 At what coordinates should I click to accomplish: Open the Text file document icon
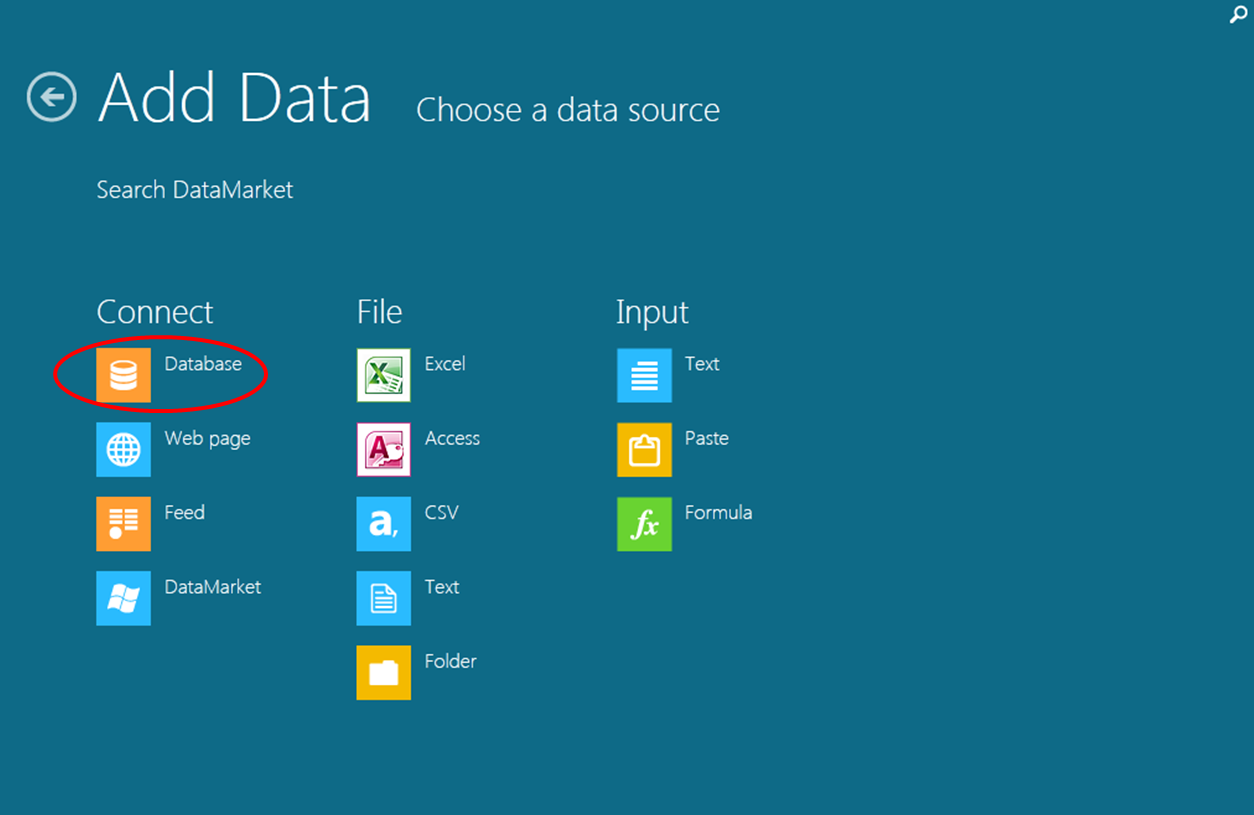(383, 598)
